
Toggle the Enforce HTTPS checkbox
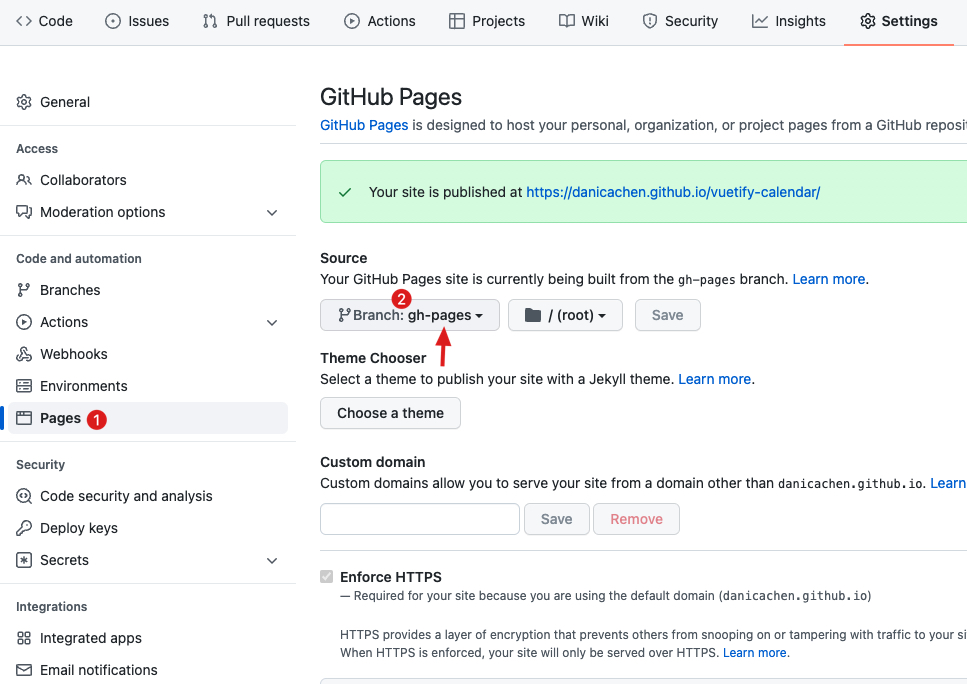[x=326, y=577]
